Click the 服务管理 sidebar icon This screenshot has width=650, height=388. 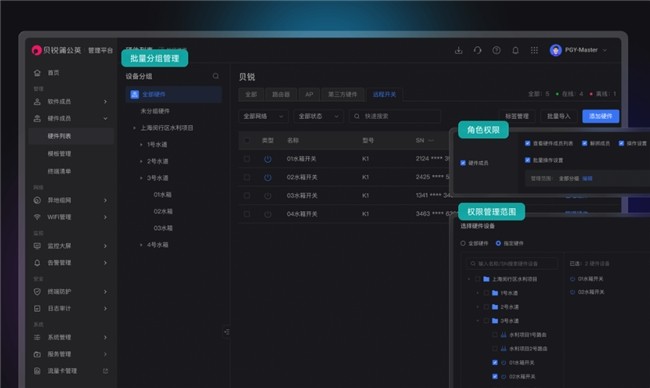coord(37,354)
